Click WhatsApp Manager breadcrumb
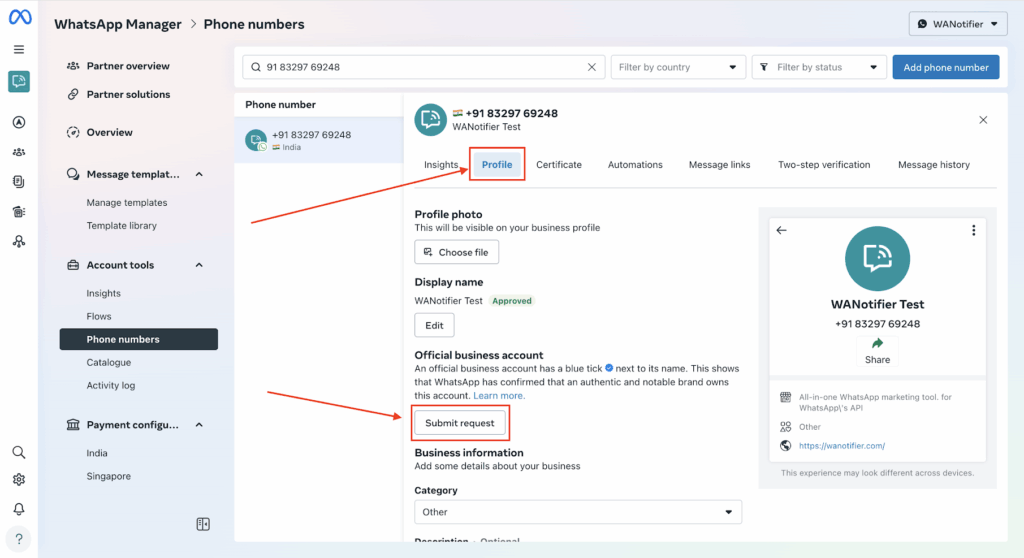 pyautogui.click(x=118, y=24)
